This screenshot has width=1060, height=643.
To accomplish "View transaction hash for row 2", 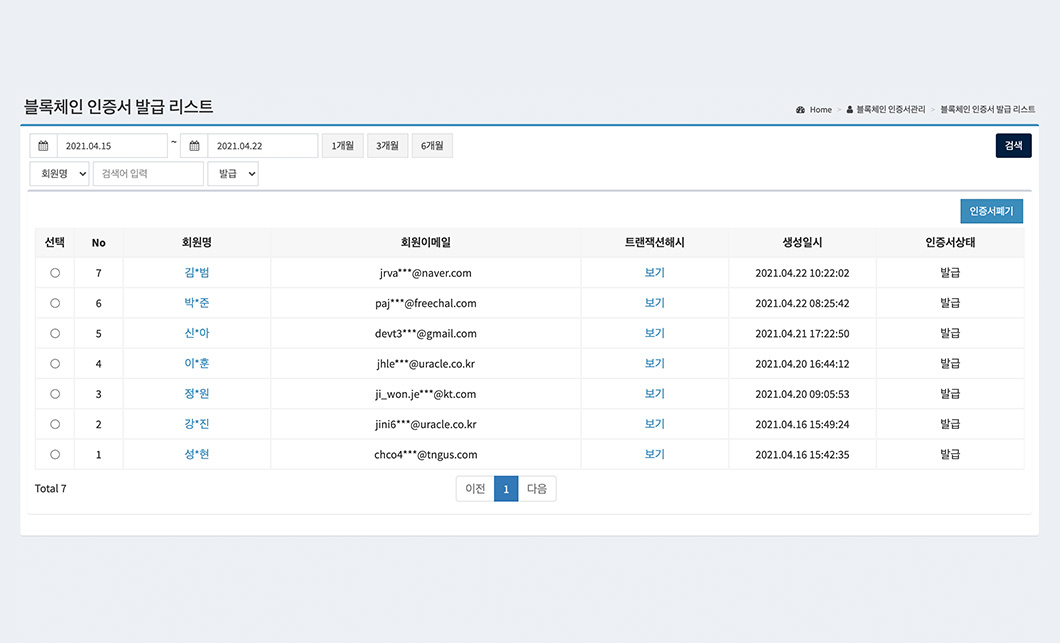I will coord(654,425).
